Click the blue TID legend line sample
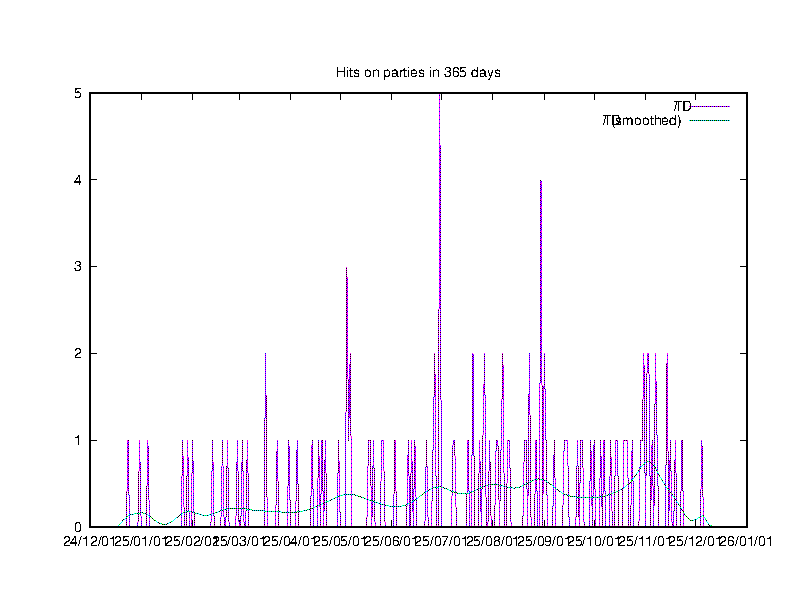Viewport: 796px width, 612px height. tap(711, 106)
